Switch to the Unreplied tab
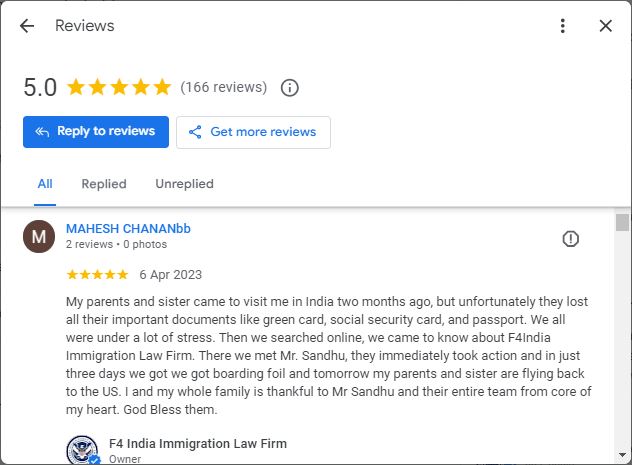Screen dimensions: 632x465 (185, 184)
